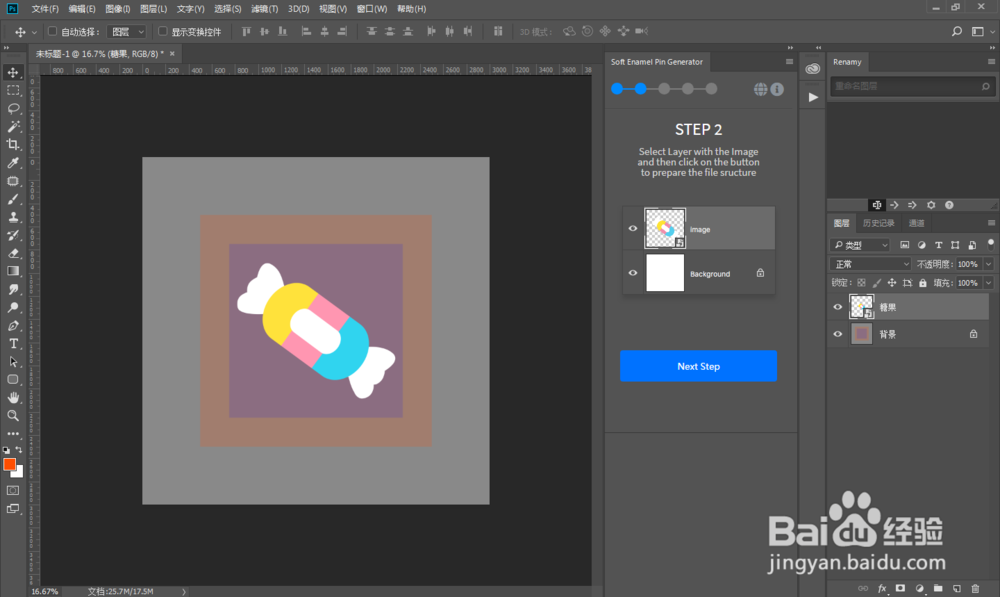Image resolution: width=1000 pixels, height=597 pixels.
Task: Select the Brush tool
Action: [x=13, y=199]
